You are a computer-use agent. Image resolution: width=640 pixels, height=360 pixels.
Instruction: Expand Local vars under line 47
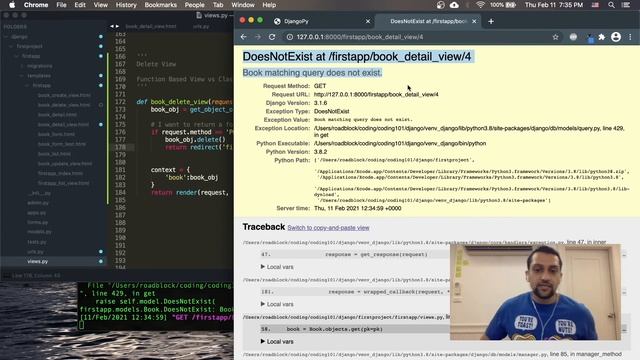[277, 267]
